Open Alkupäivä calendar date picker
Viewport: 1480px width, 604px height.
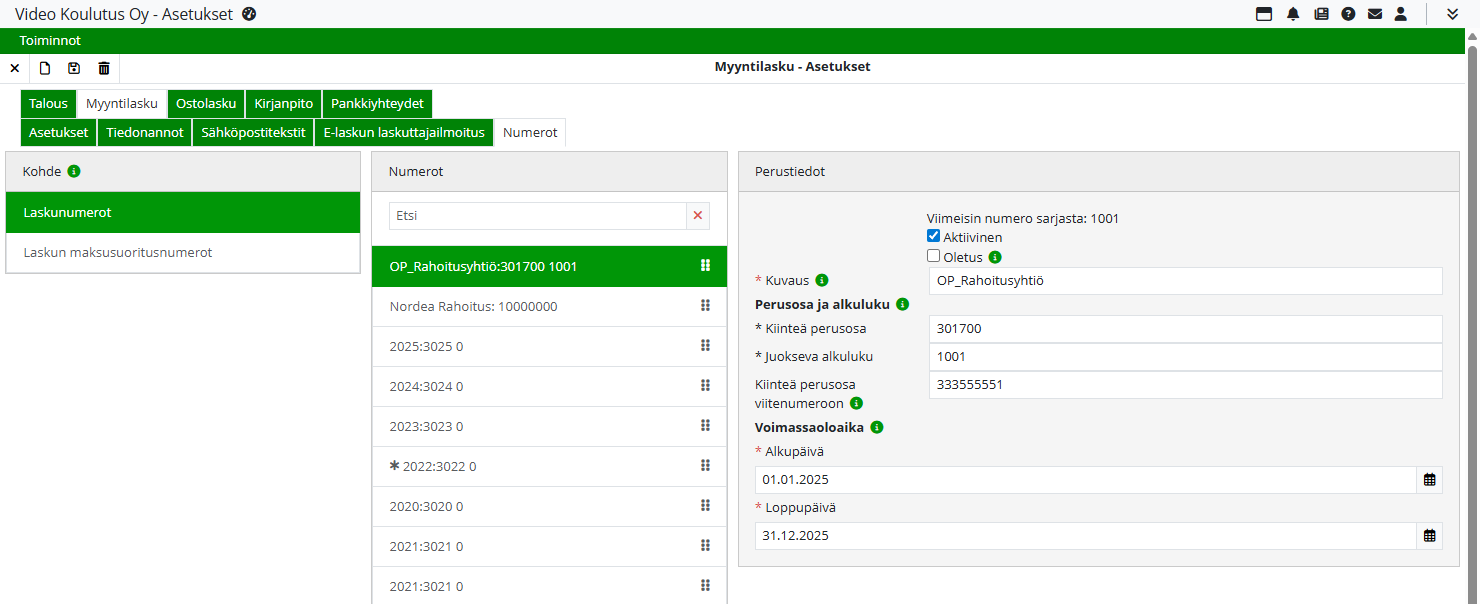1430,480
